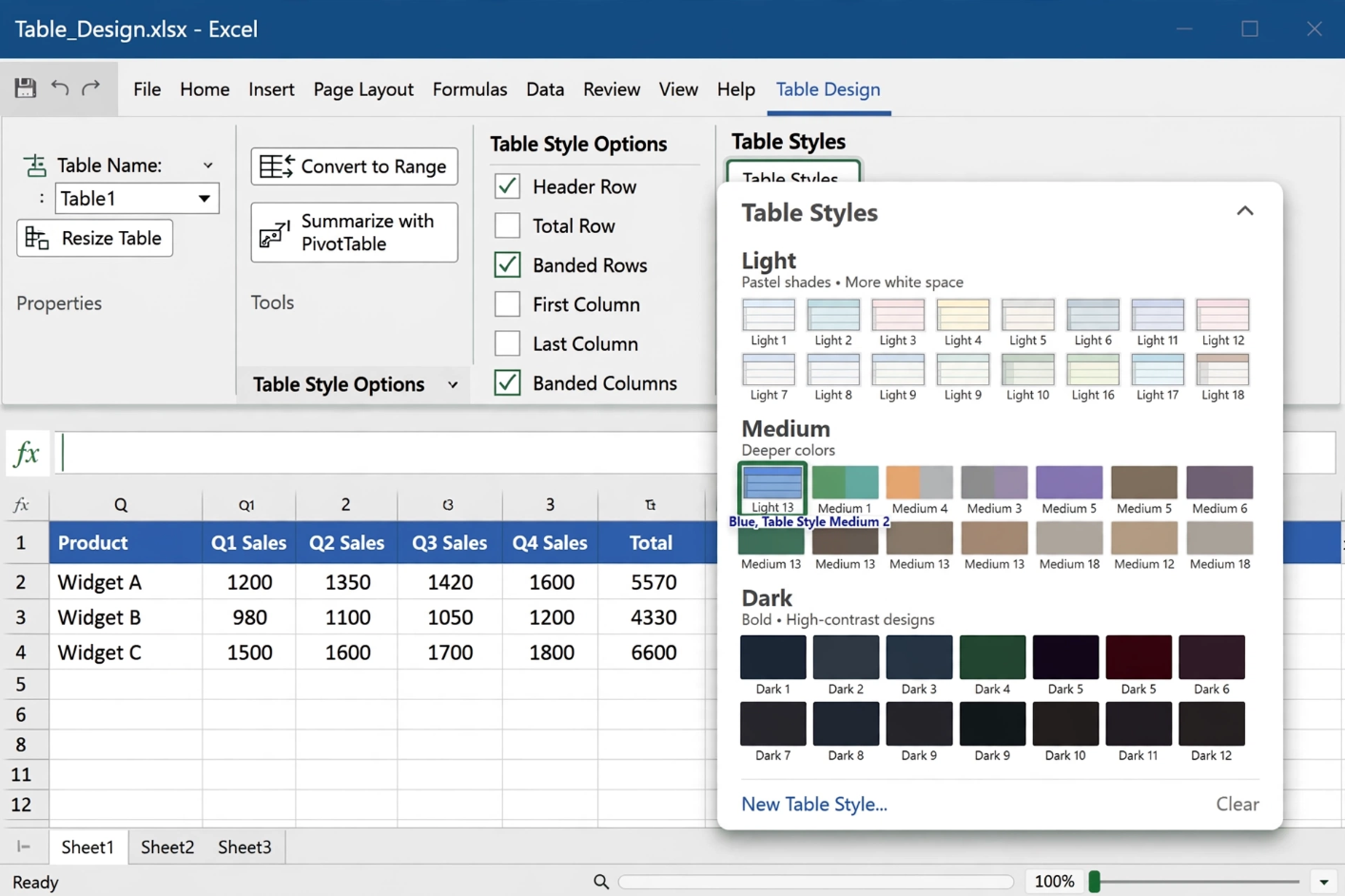1345x896 pixels.
Task: Redo the last undone action
Action: tap(91, 88)
